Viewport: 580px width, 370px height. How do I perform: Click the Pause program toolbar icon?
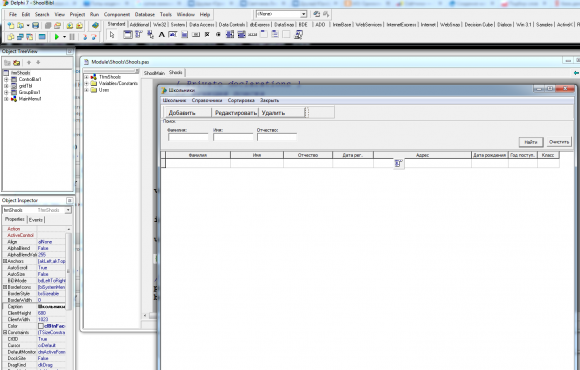pyautogui.click(x=72, y=37)
